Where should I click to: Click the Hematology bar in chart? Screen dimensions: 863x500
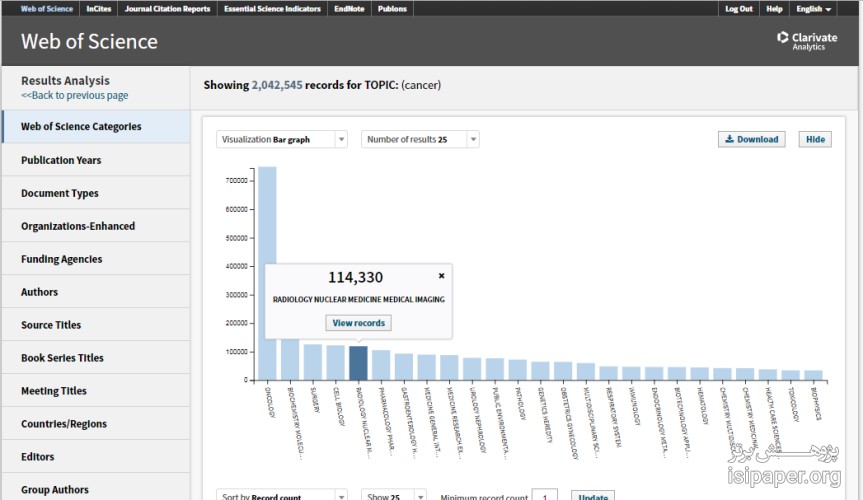click(x=700, y=373)
